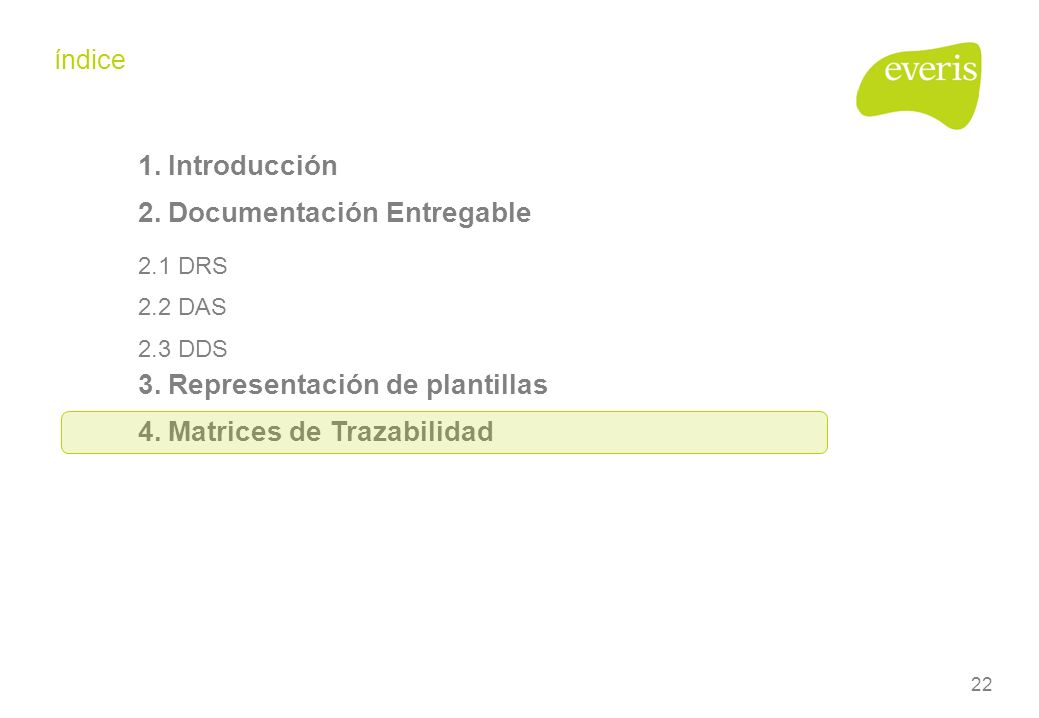Click the word 'Documentación' in item 2
Image resolution: width=1039 pixels, height=718 pixels.
273,213
